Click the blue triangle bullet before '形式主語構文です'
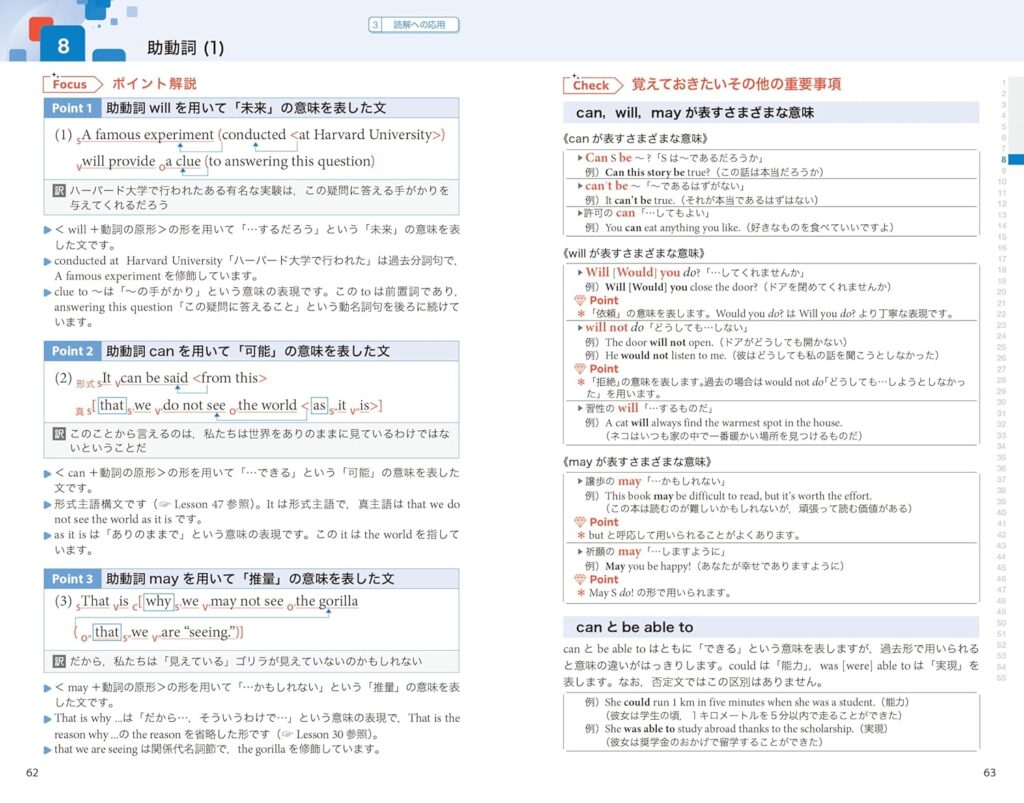 pyautogui.click(x=48, y=505)
